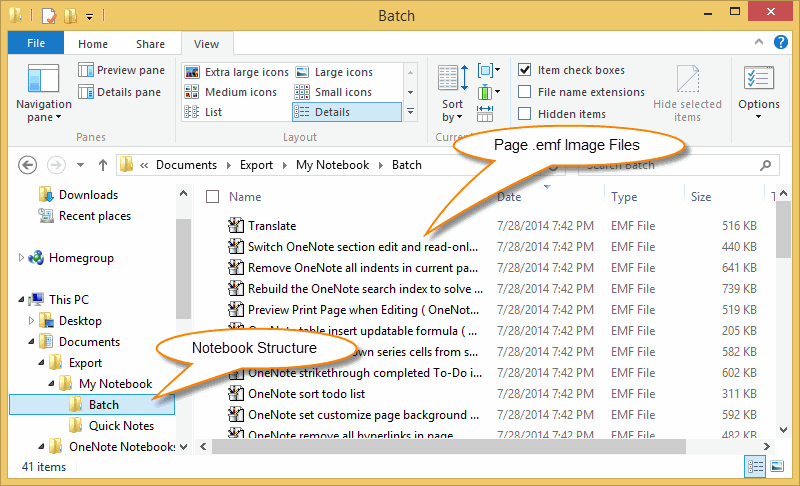
Task: Switch to details view in status bar
Action: pyautogui.click(x=755, y=466)
